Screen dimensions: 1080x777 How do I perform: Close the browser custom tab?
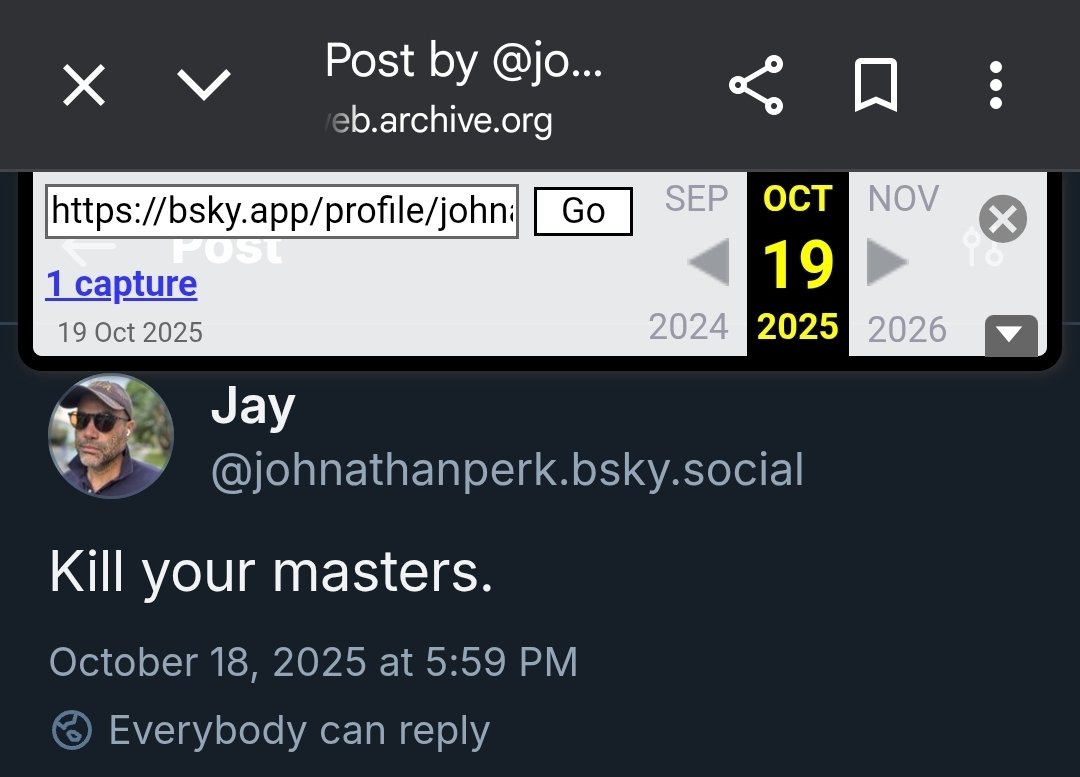tap(84, 85)
